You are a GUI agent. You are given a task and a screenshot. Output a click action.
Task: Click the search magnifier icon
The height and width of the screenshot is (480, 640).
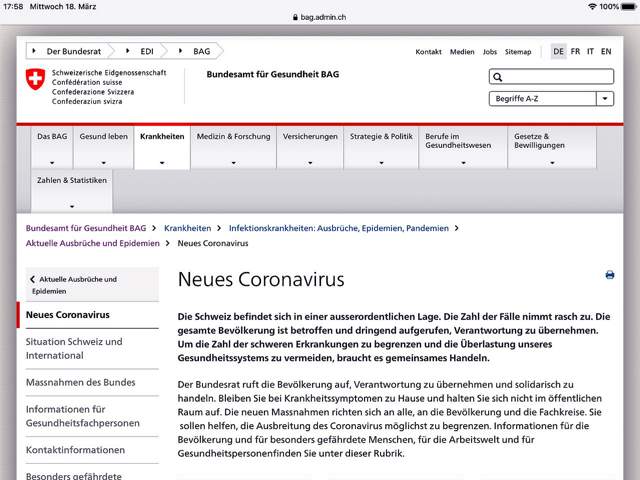(x=498, y=77)
